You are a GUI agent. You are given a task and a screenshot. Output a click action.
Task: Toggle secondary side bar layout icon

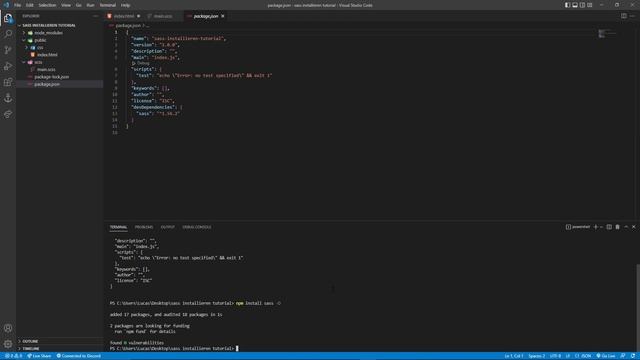pos(582,5)
